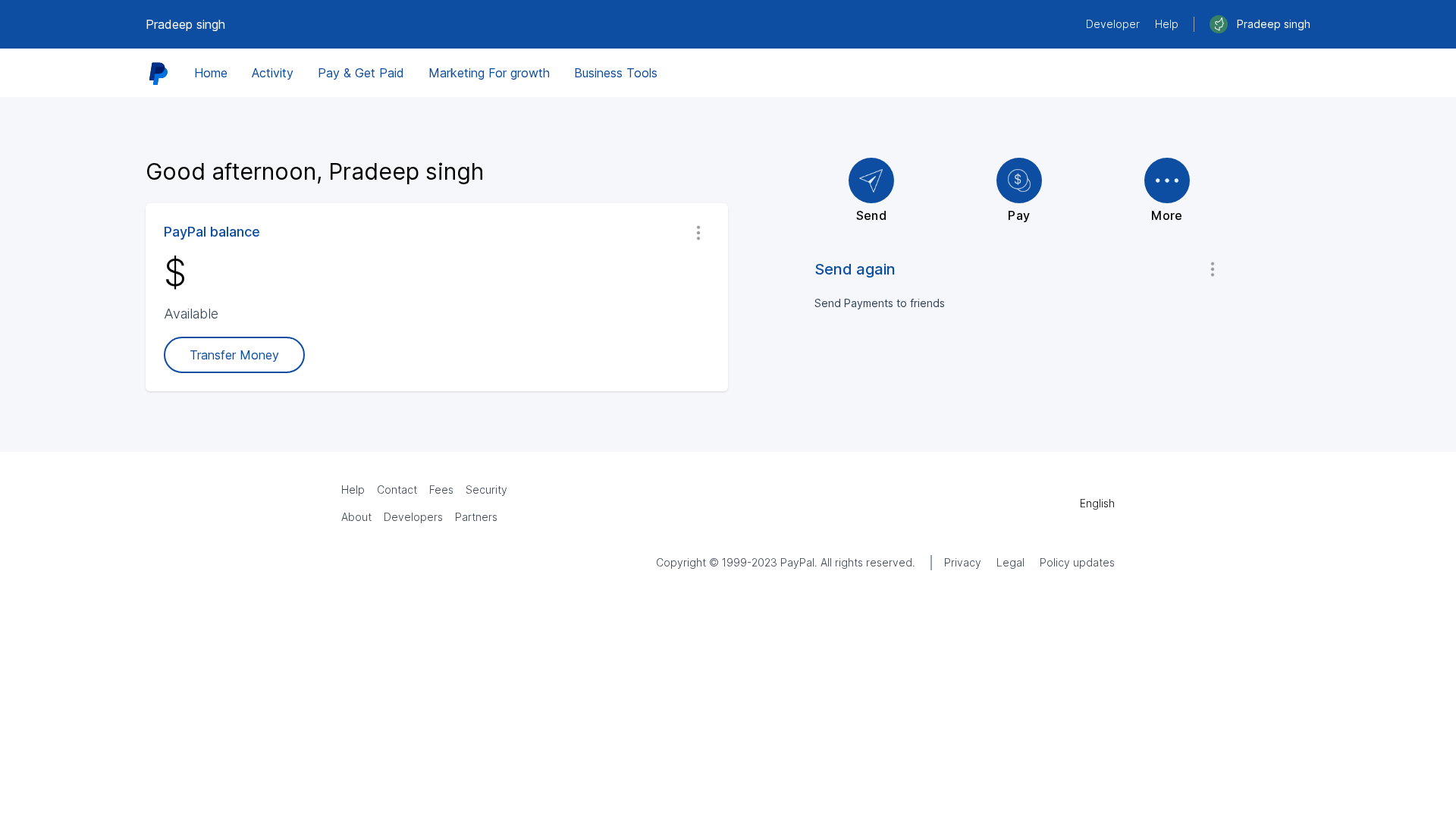Screen dimensions: 1456x819
Task: Open the Privacy link
Action: coord(962,563)
